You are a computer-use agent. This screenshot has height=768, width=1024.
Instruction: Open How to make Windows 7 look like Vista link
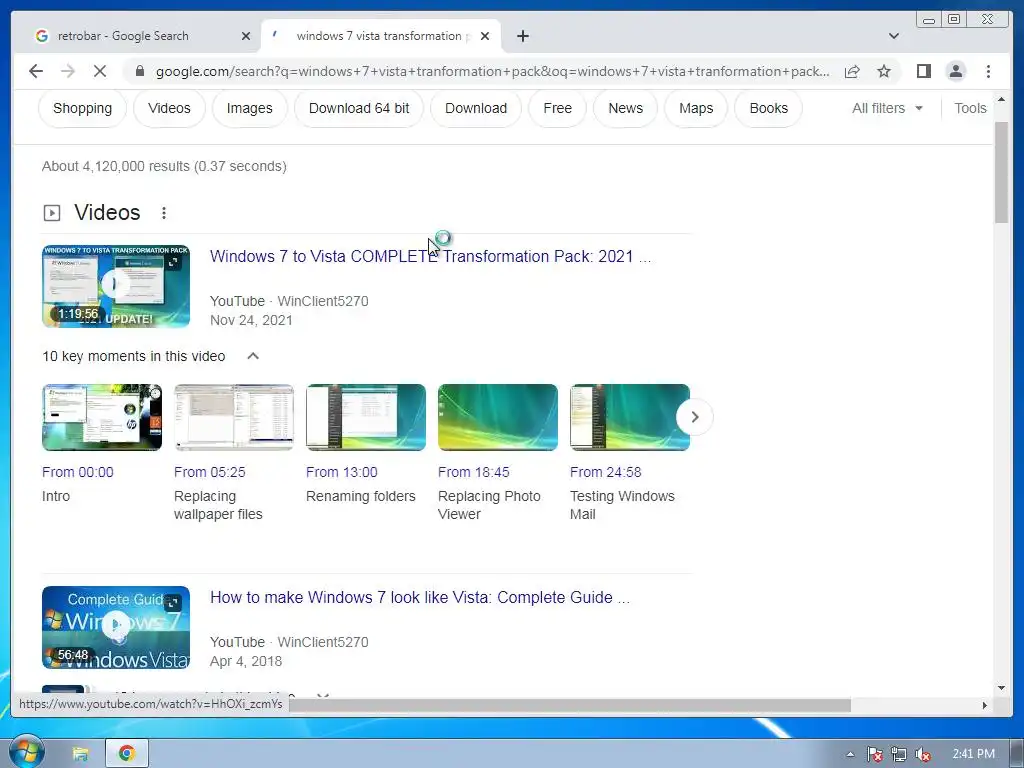coord(420,598)
